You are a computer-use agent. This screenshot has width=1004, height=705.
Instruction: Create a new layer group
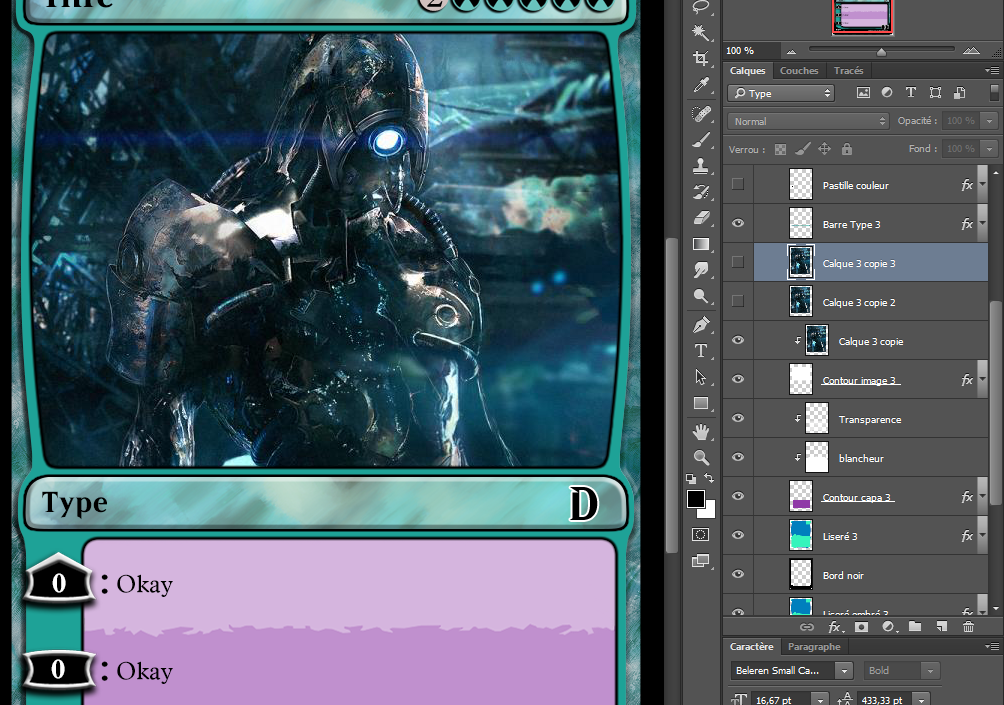[914, 627]
